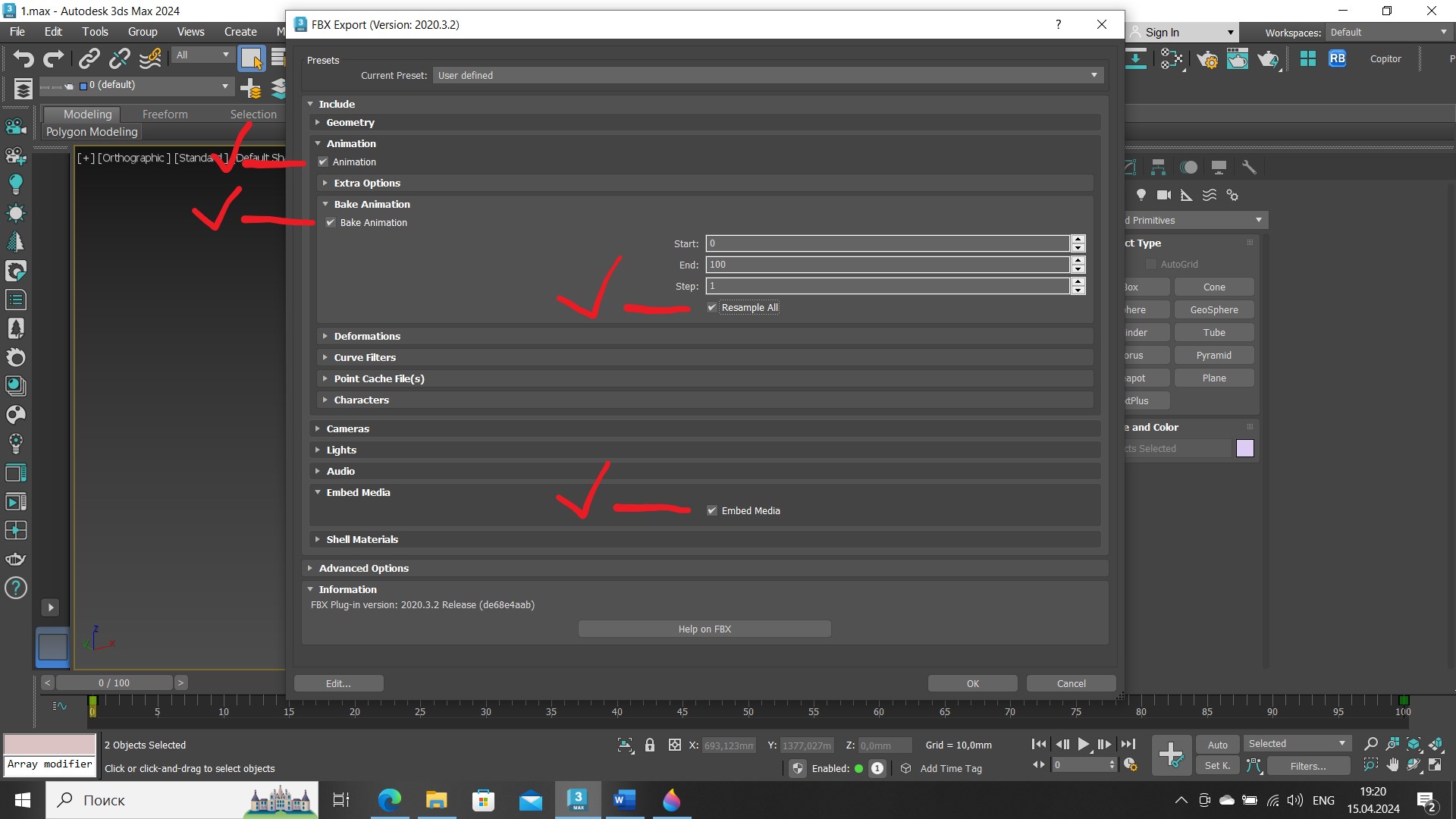Open the Tools menu

[95, 31]
